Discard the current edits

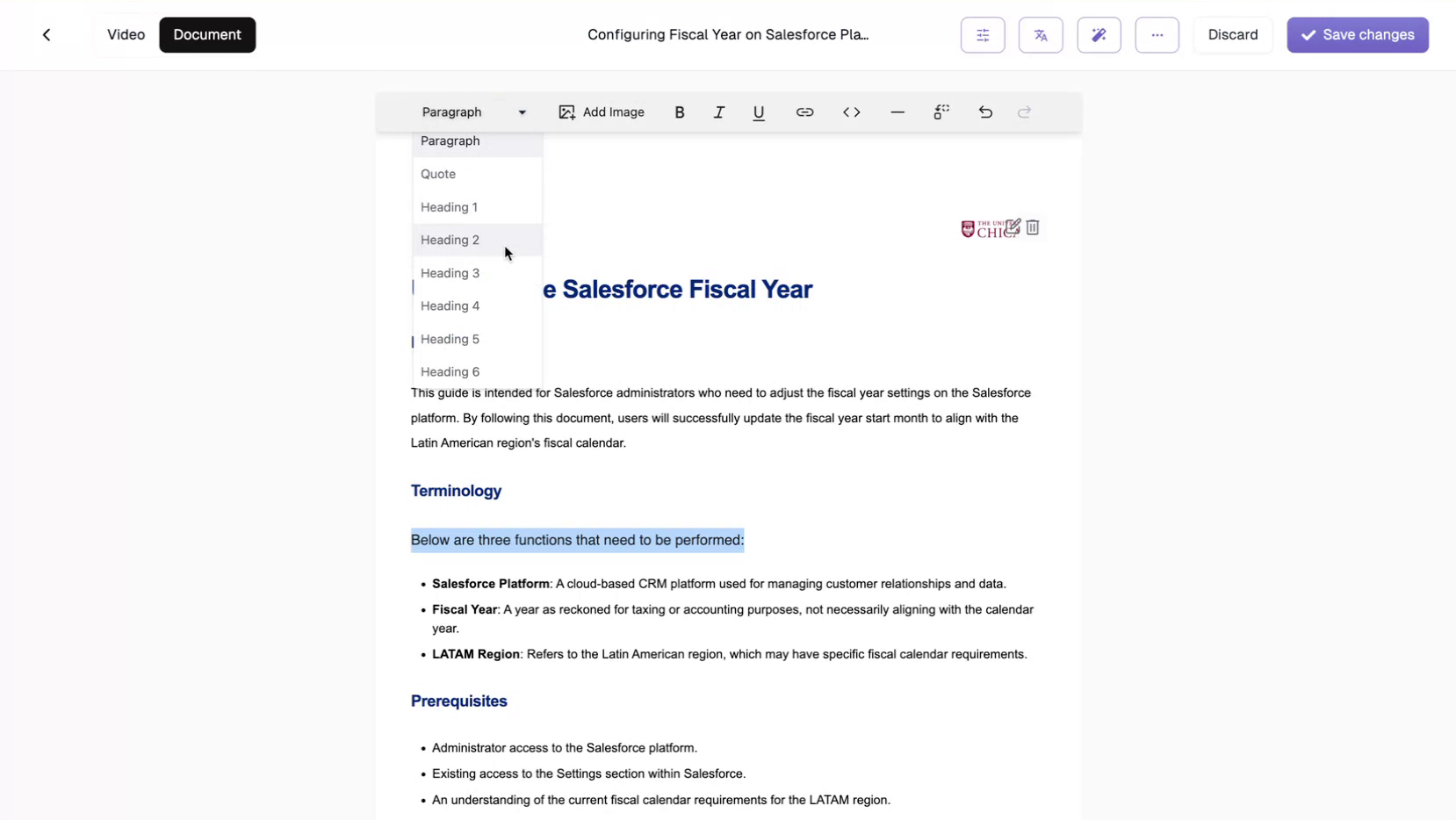(1232, 34)
